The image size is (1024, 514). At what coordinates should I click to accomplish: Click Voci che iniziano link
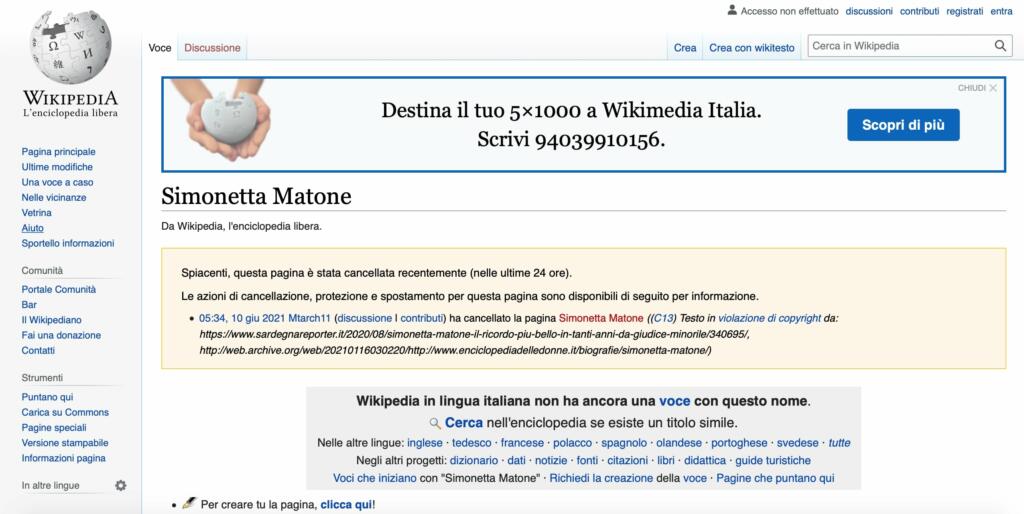375,478
